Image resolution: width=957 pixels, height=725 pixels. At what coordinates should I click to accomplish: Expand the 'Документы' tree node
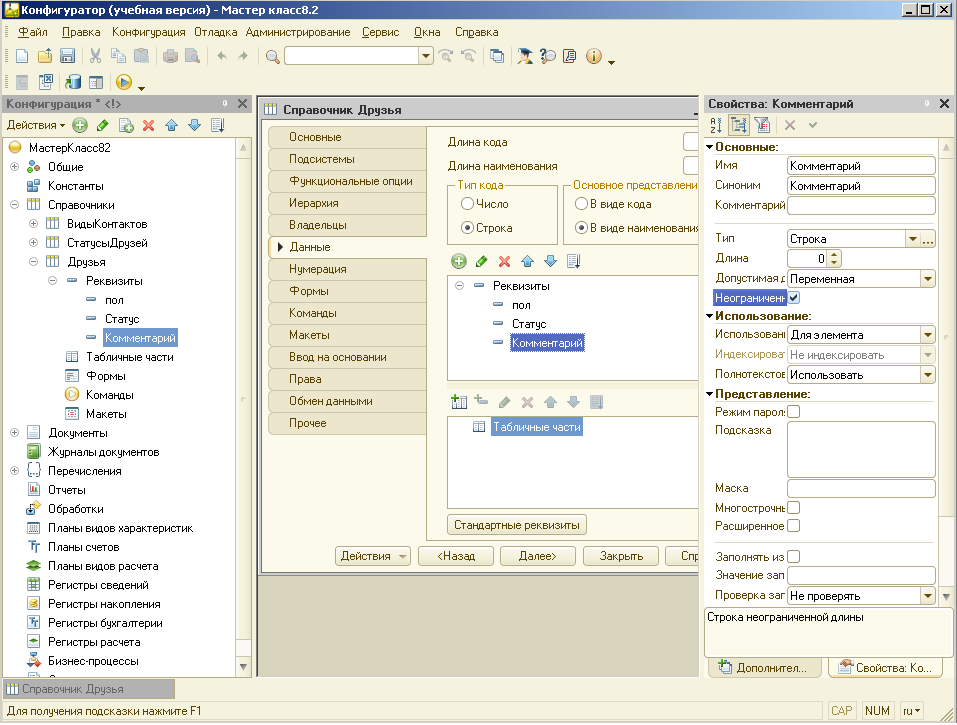pos(15,433)
